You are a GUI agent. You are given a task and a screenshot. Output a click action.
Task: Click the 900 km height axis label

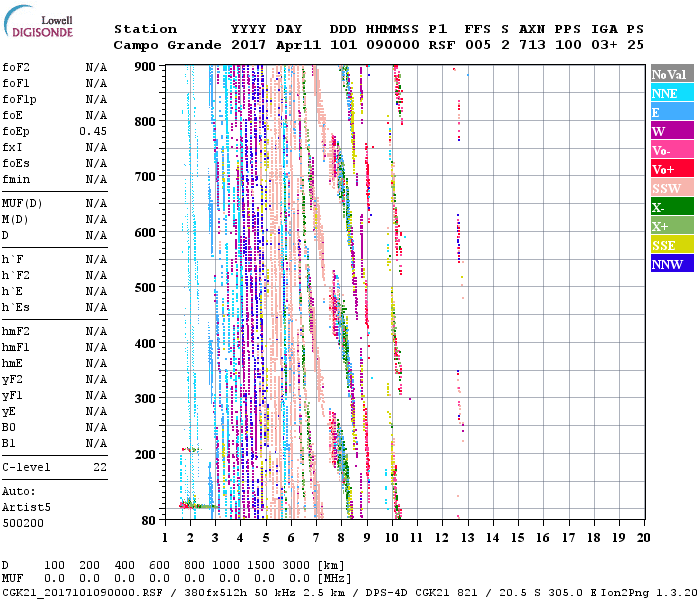tap(145, 67)
